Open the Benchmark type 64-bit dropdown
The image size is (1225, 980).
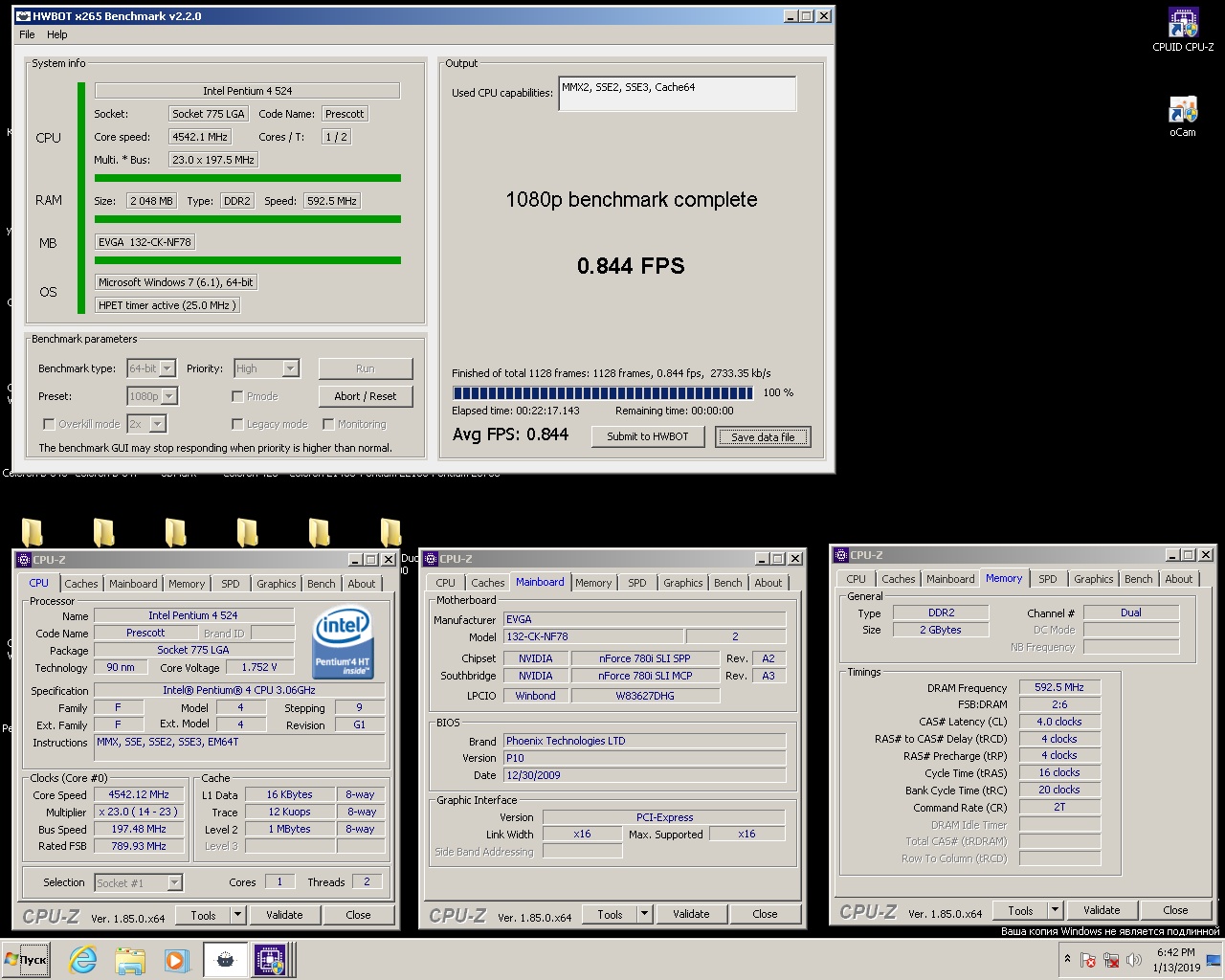click(167, 368)
